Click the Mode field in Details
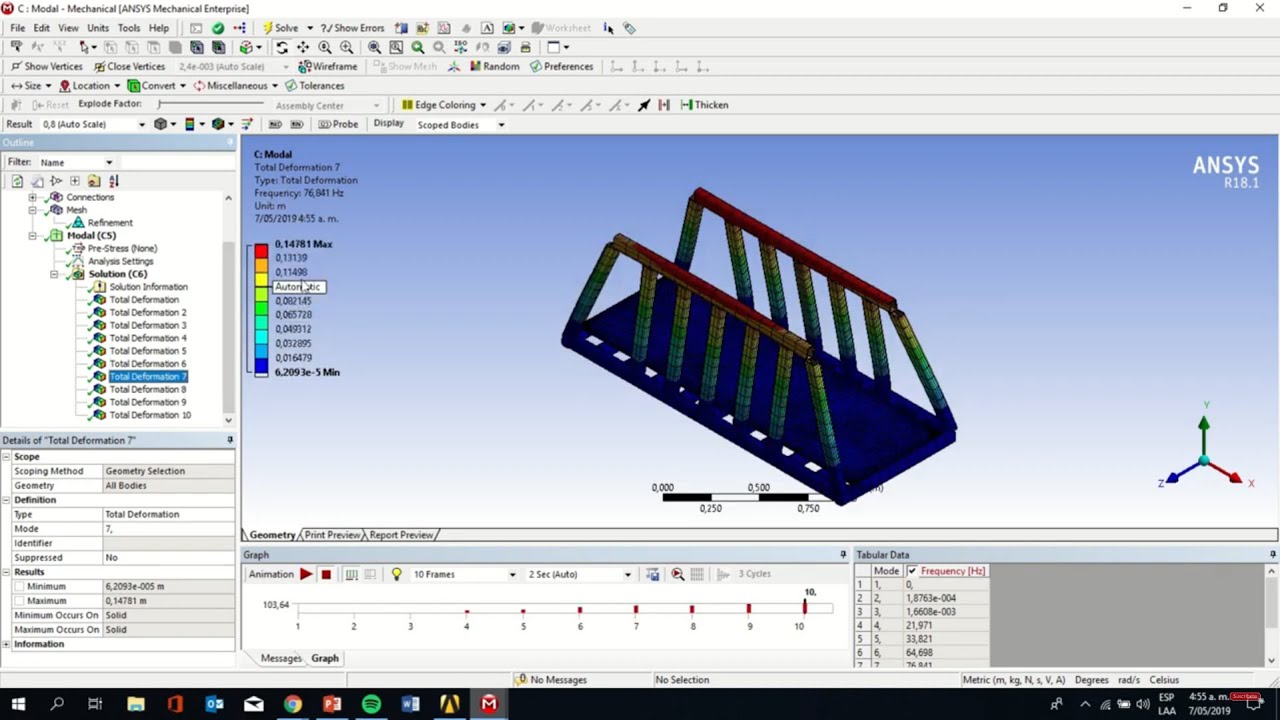The height and width of the screenshot is (720, 1280). click(167, 529)
